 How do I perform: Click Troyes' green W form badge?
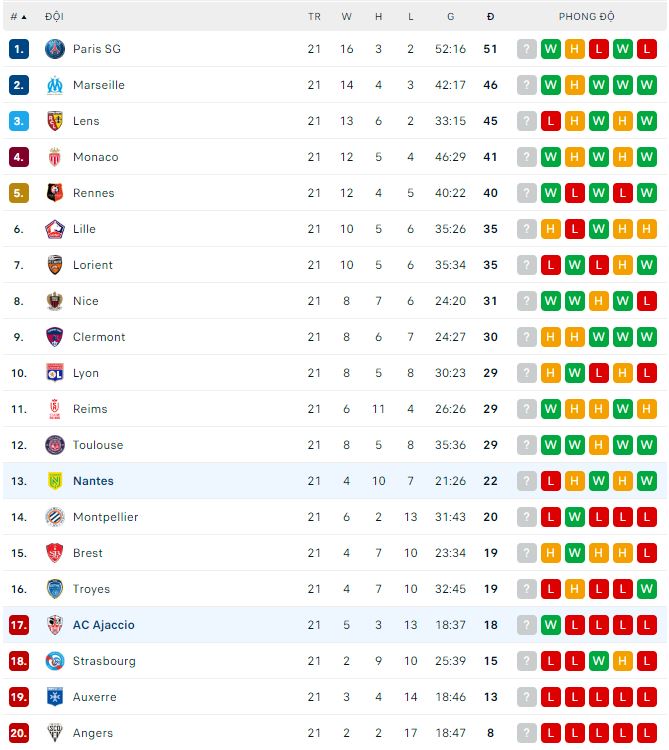point(647,589)
